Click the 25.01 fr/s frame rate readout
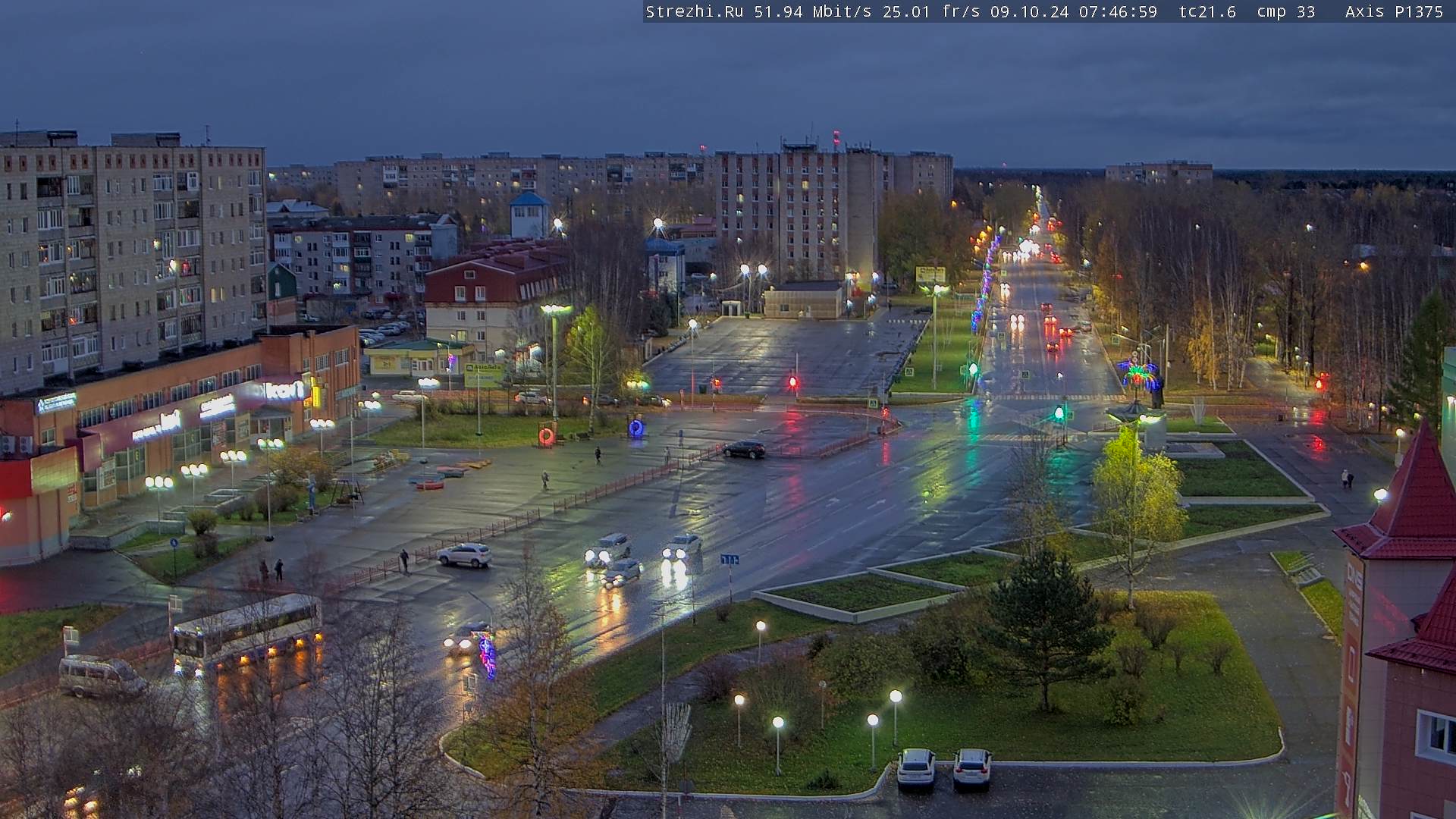1456x819 pixels. tap(930, 11)
